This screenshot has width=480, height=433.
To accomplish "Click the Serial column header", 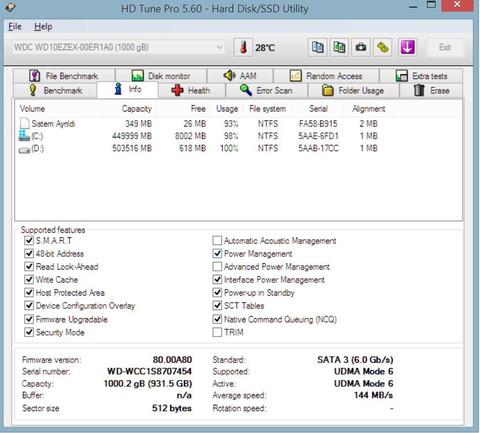I will (318, 109).
